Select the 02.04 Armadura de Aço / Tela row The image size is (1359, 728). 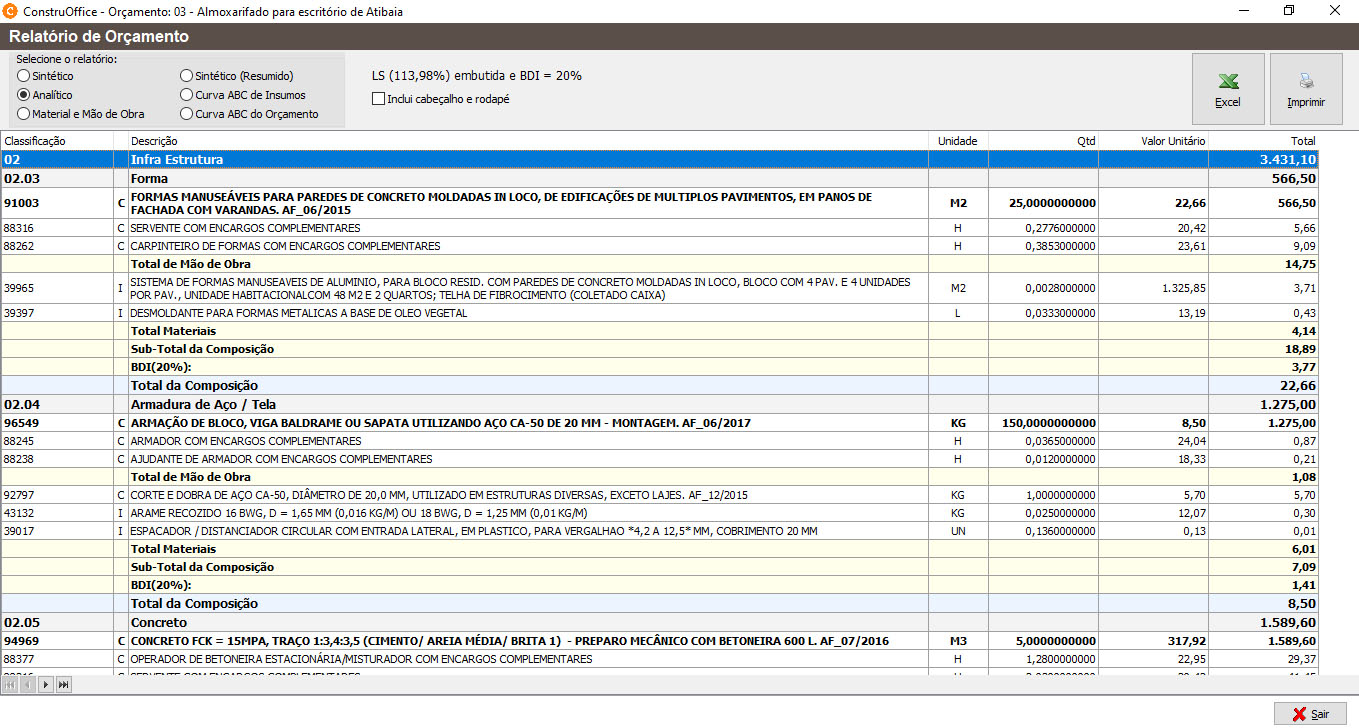[x=660, y=405]
